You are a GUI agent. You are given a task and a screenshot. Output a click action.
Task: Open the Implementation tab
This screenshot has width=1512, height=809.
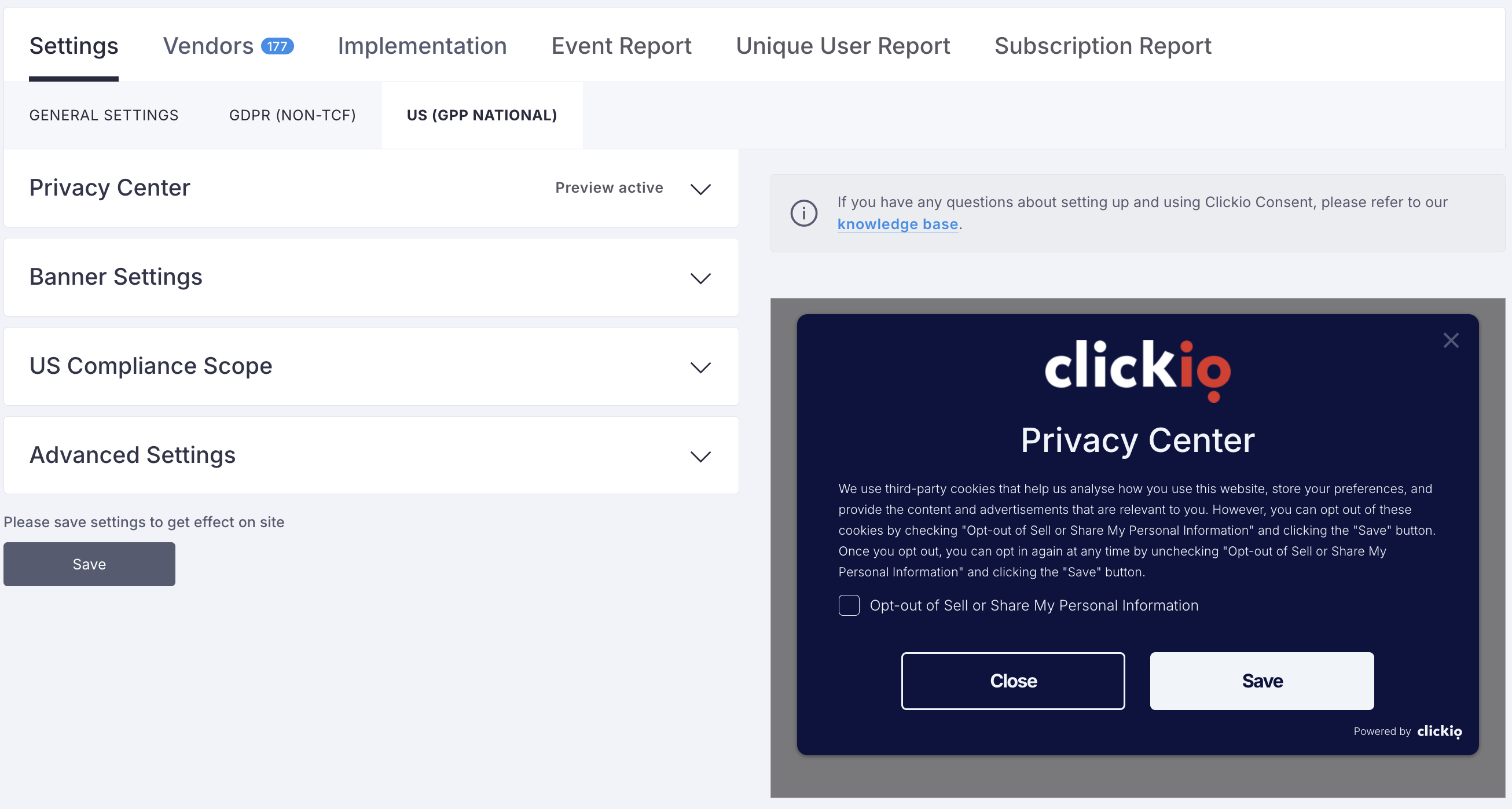(x=422, y=46)
